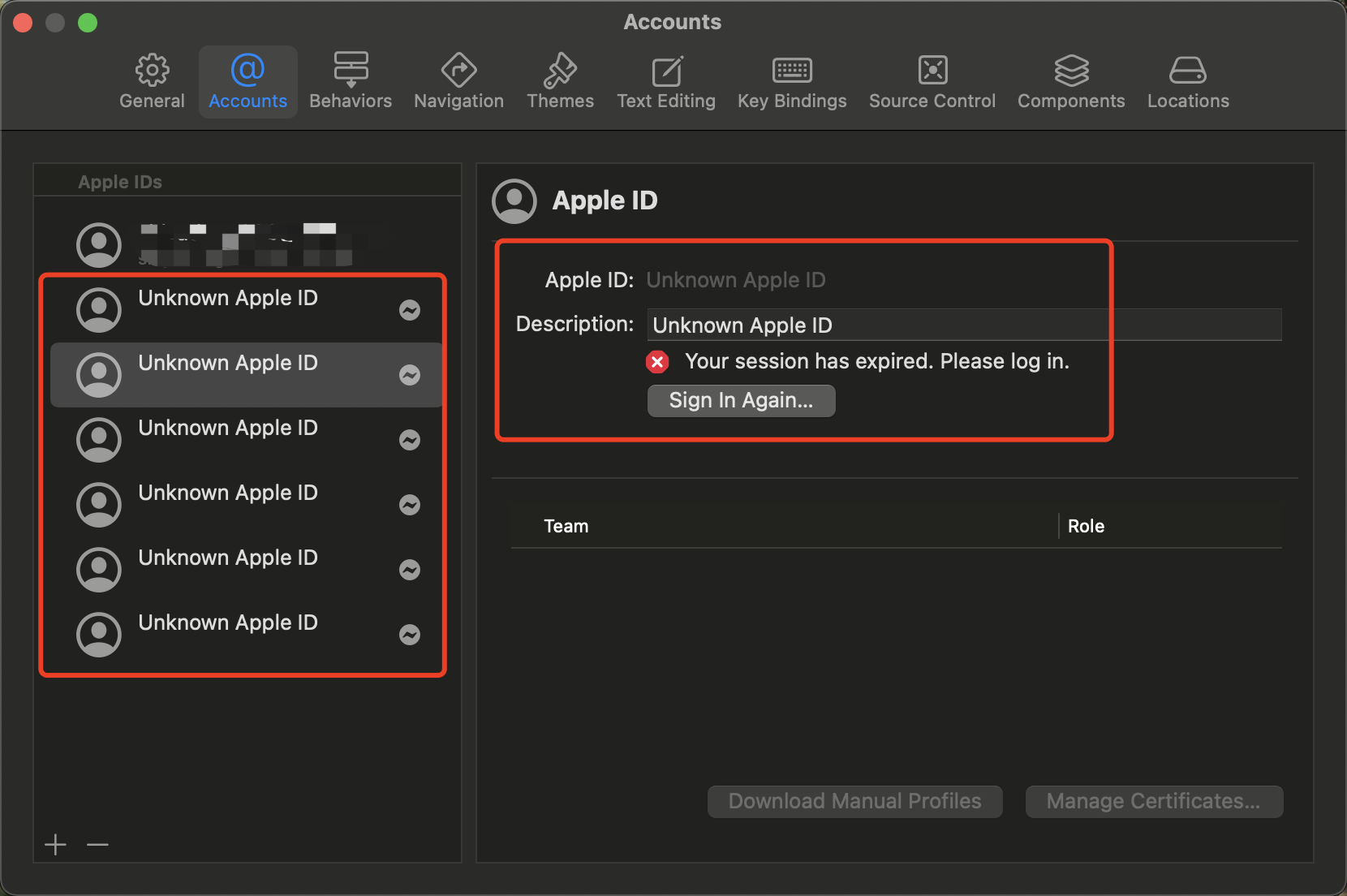The height and width of the screenshot is (896, 1347).
Task: Select the first Unknown Apple ID row
Action: click(246, 310)
